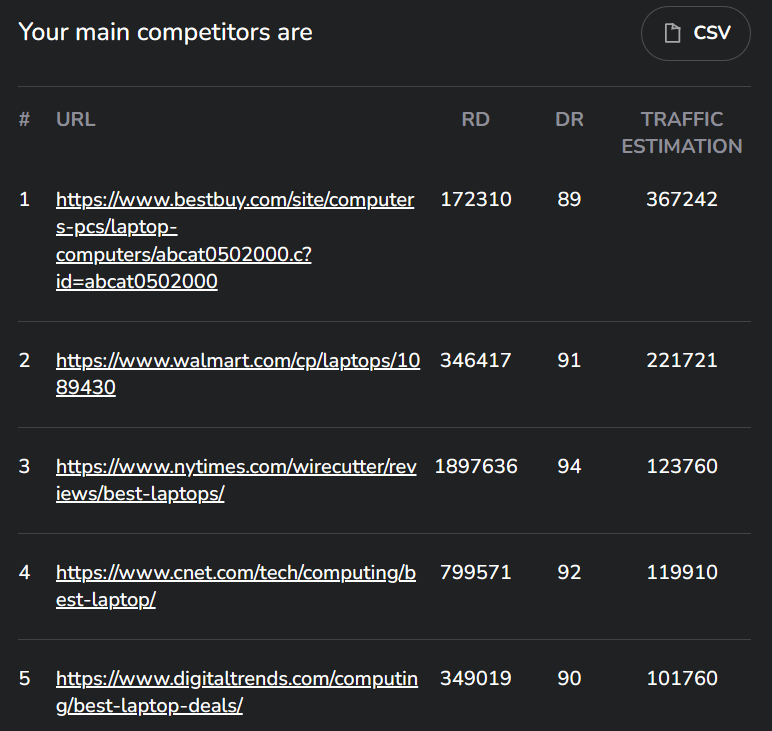This screenshot has width=772, height=731.
Task: Click the RD column header
Action: pos(476,119)
